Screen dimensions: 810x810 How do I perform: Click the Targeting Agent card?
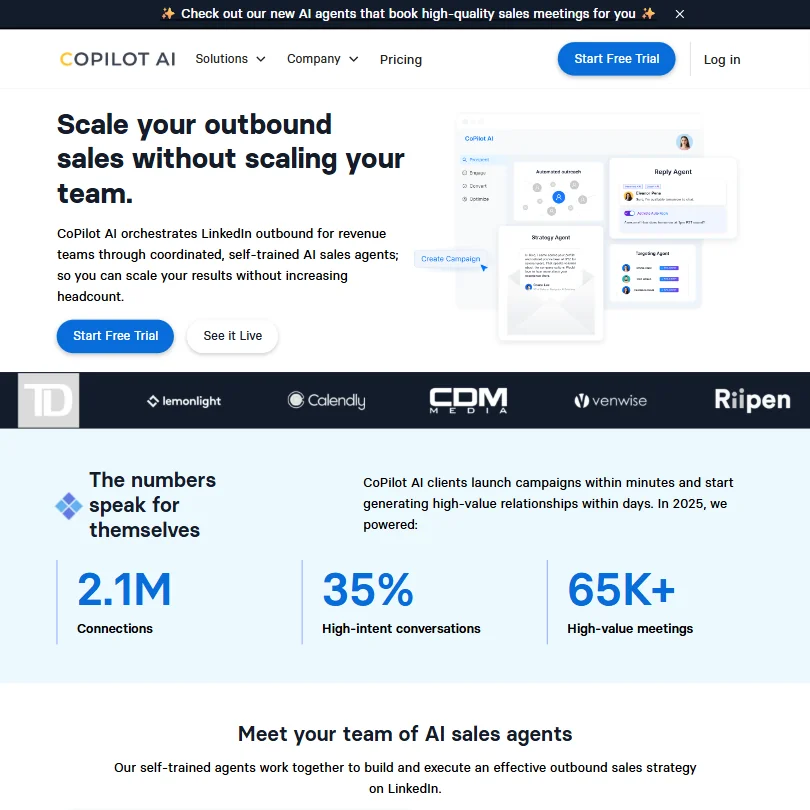(x=652, y=273)
